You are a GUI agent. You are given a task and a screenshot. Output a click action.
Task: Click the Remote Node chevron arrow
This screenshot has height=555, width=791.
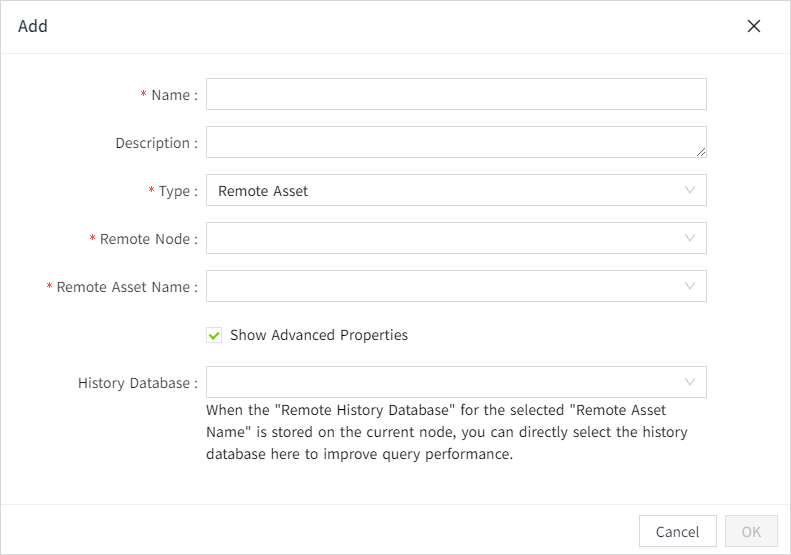690,238
